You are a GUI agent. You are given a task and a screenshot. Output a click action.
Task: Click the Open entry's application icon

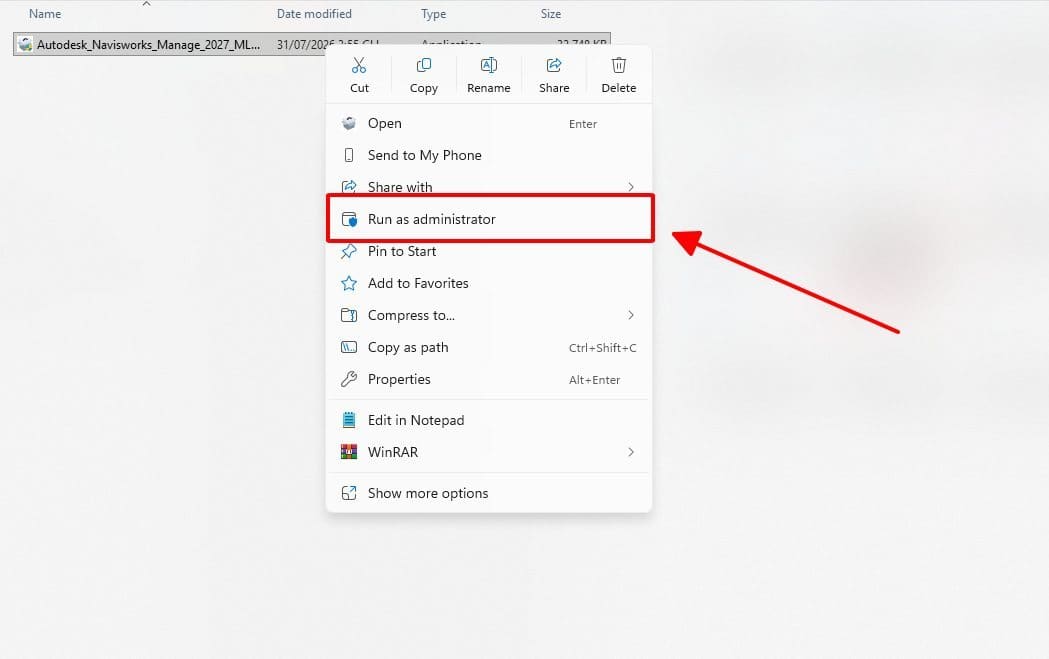click(x=349, y=123)
